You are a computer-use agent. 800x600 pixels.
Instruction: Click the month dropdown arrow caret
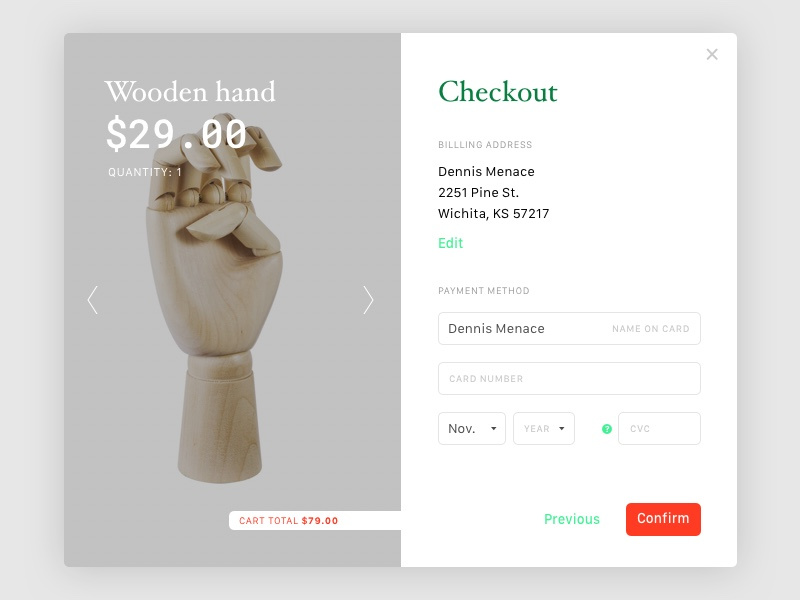(493, 429)
